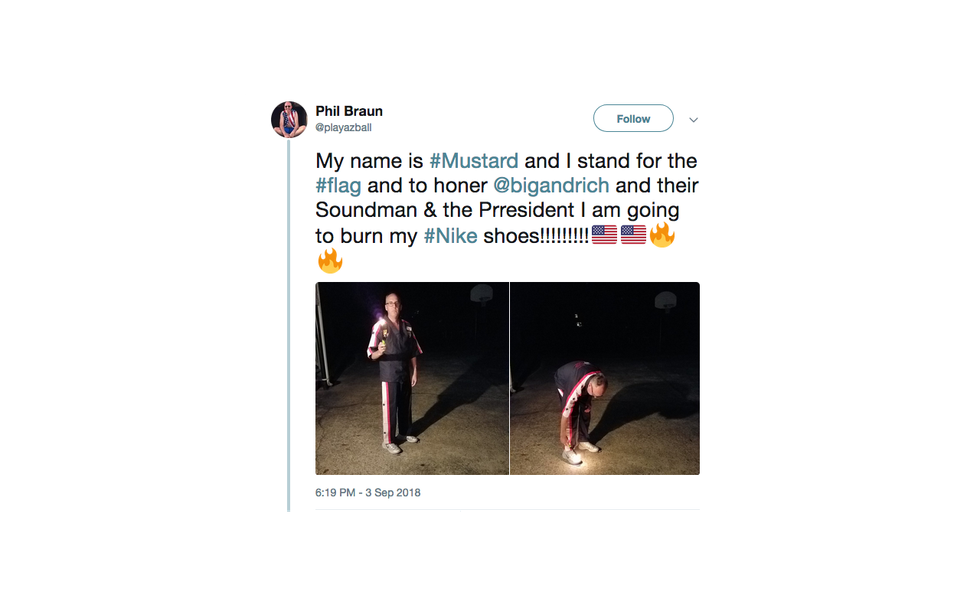
Task: Open the #Nike hashtag
Action: point(450,236)
